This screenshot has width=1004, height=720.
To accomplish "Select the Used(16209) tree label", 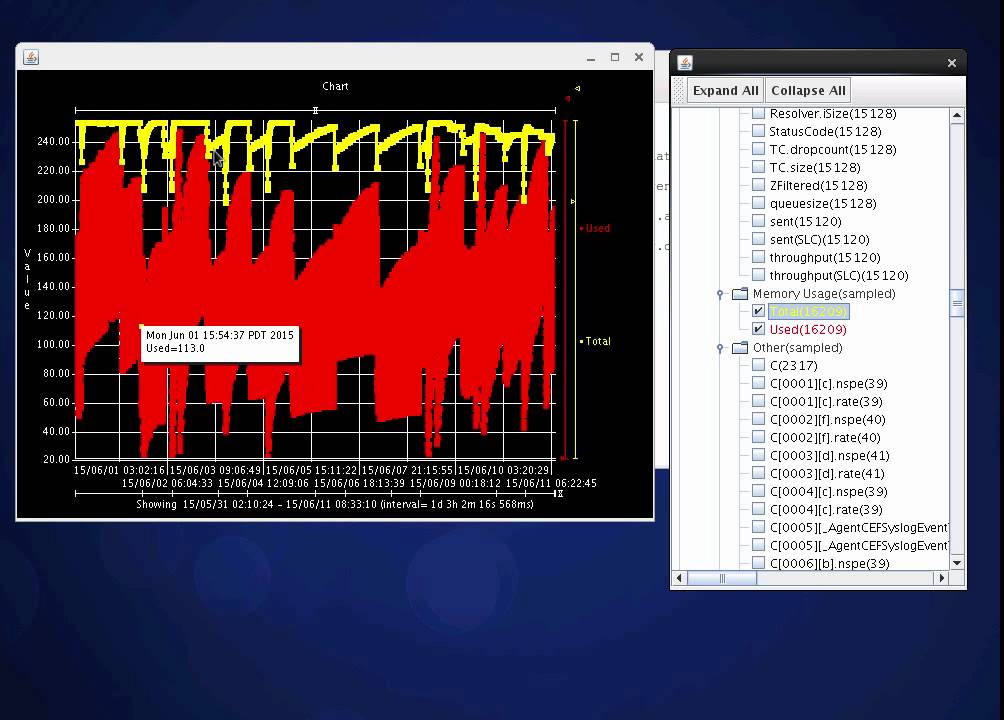I will click(x=808, y=329).
